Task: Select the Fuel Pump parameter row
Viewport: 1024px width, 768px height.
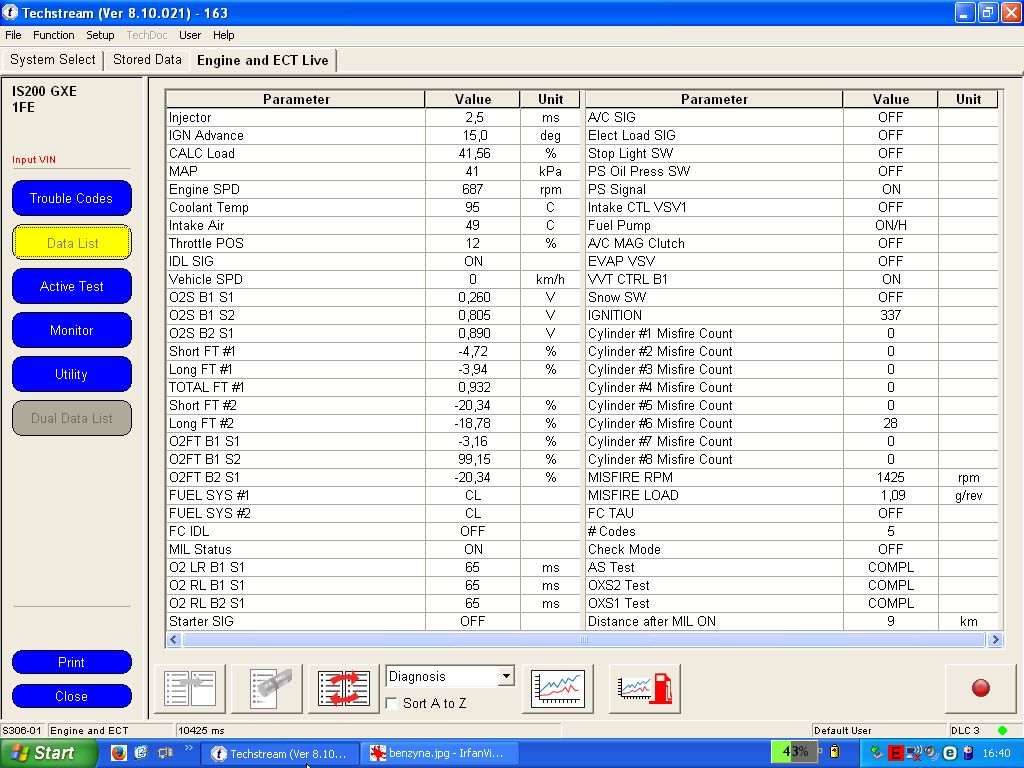Action: click(x=792, y=225)
